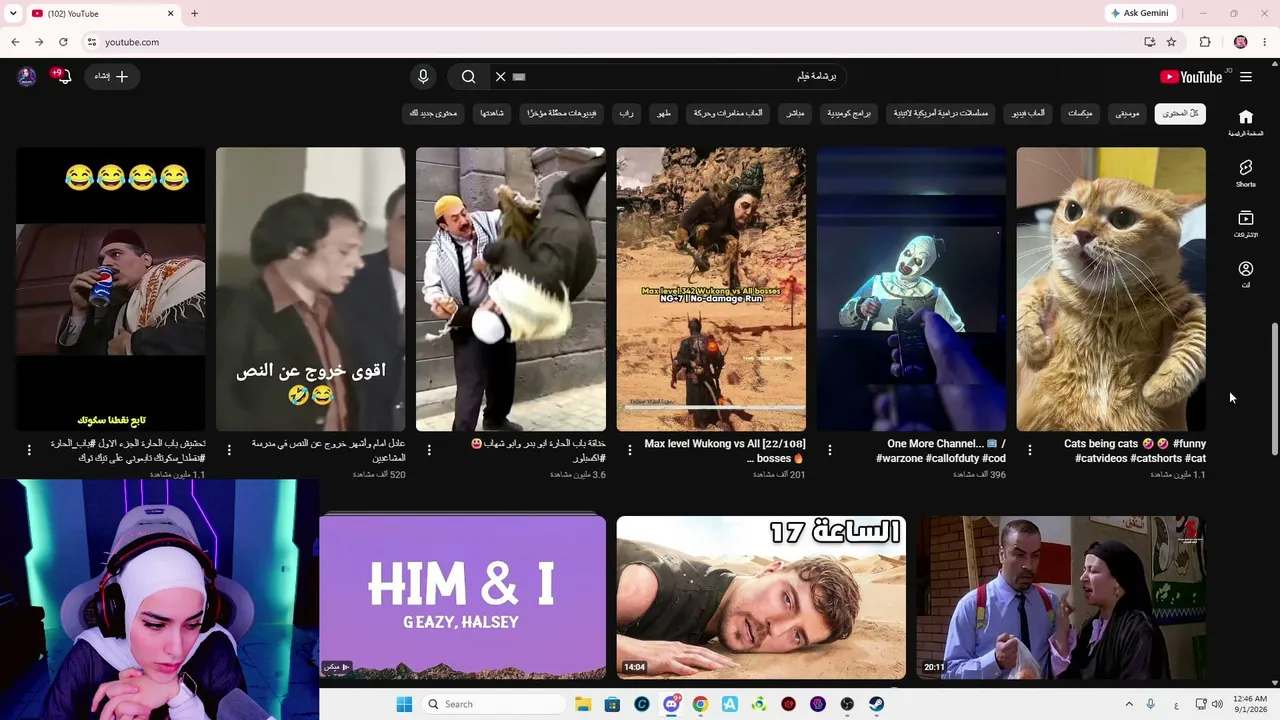Screen dimensions: 1280x720
Task: Bookmark this page with the star icon
Action: point(1171,42)
